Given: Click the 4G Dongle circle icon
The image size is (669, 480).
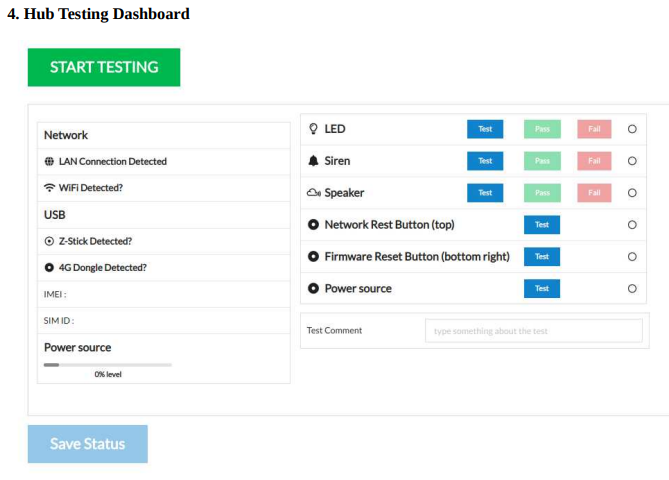Looking at the screenshot, I should click(x=49, y=268).
